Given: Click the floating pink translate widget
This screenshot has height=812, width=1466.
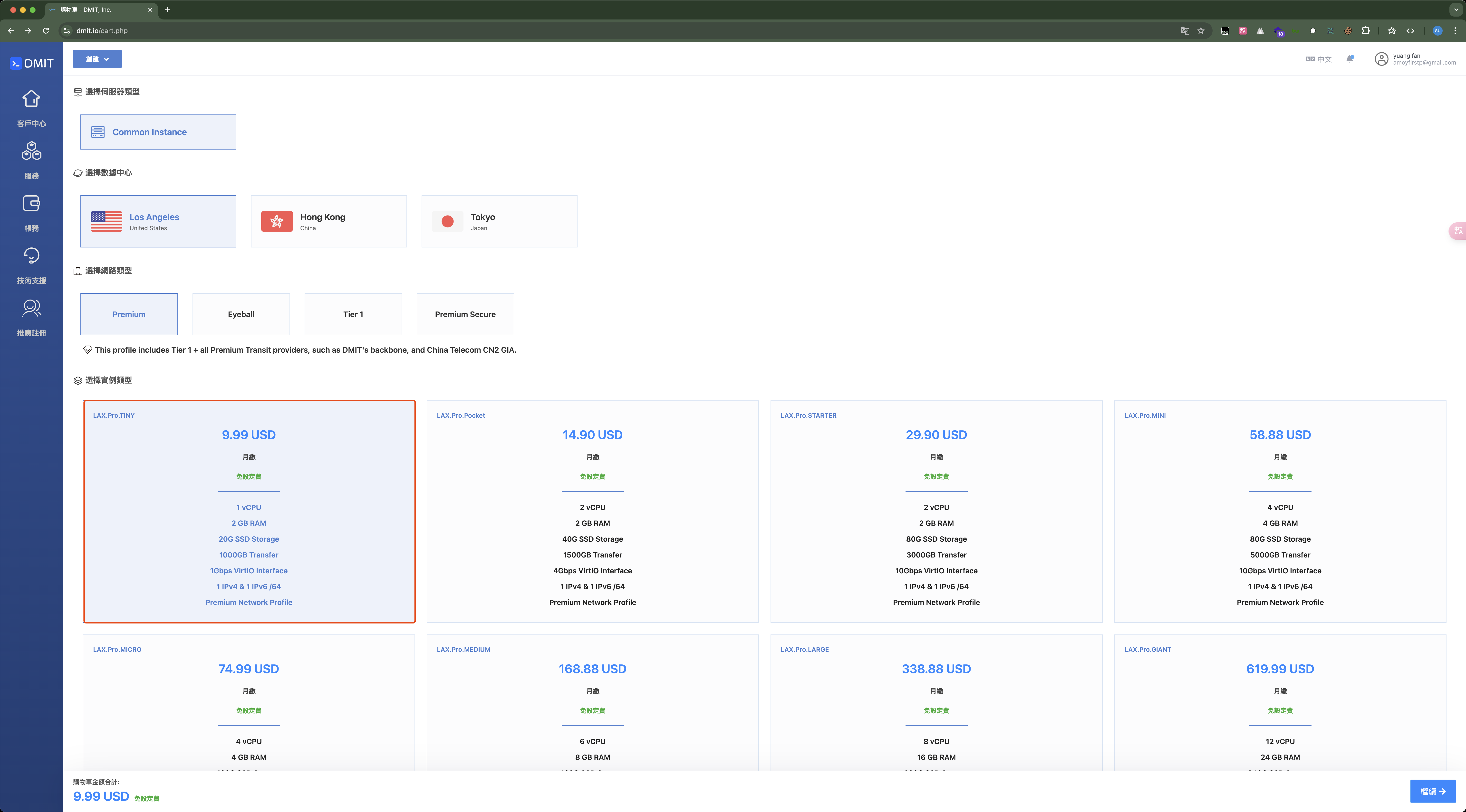Looking at the screenshot, I should tap(1457, 231).
